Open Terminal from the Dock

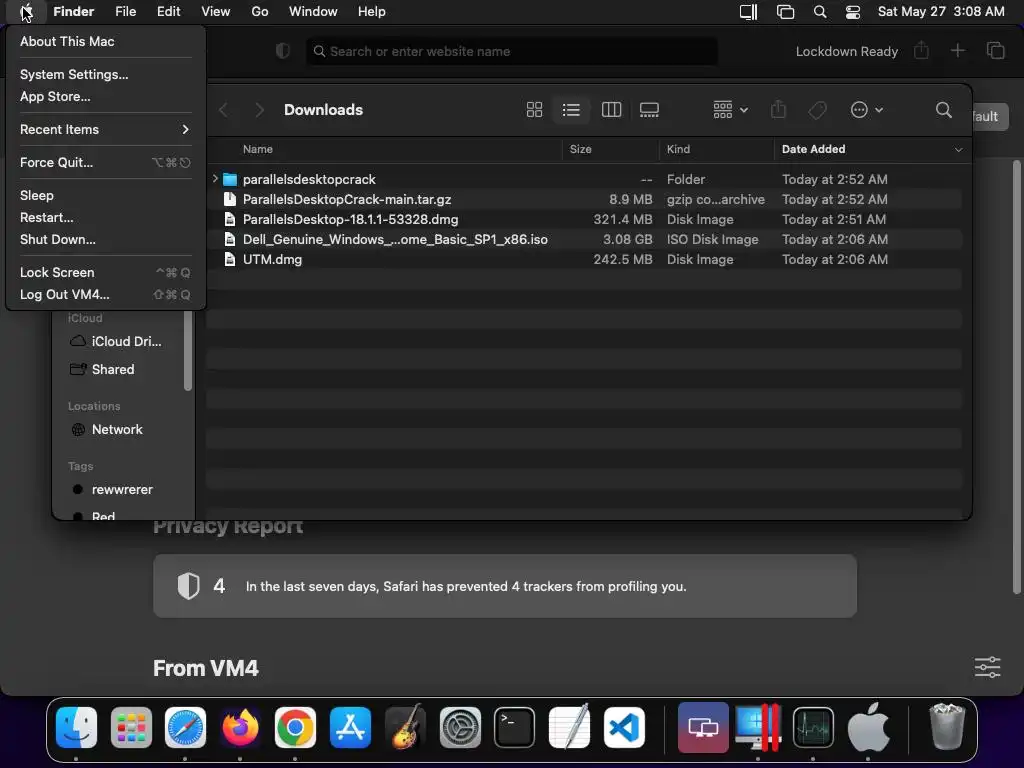pyautogui.click(x=515, y=728)
